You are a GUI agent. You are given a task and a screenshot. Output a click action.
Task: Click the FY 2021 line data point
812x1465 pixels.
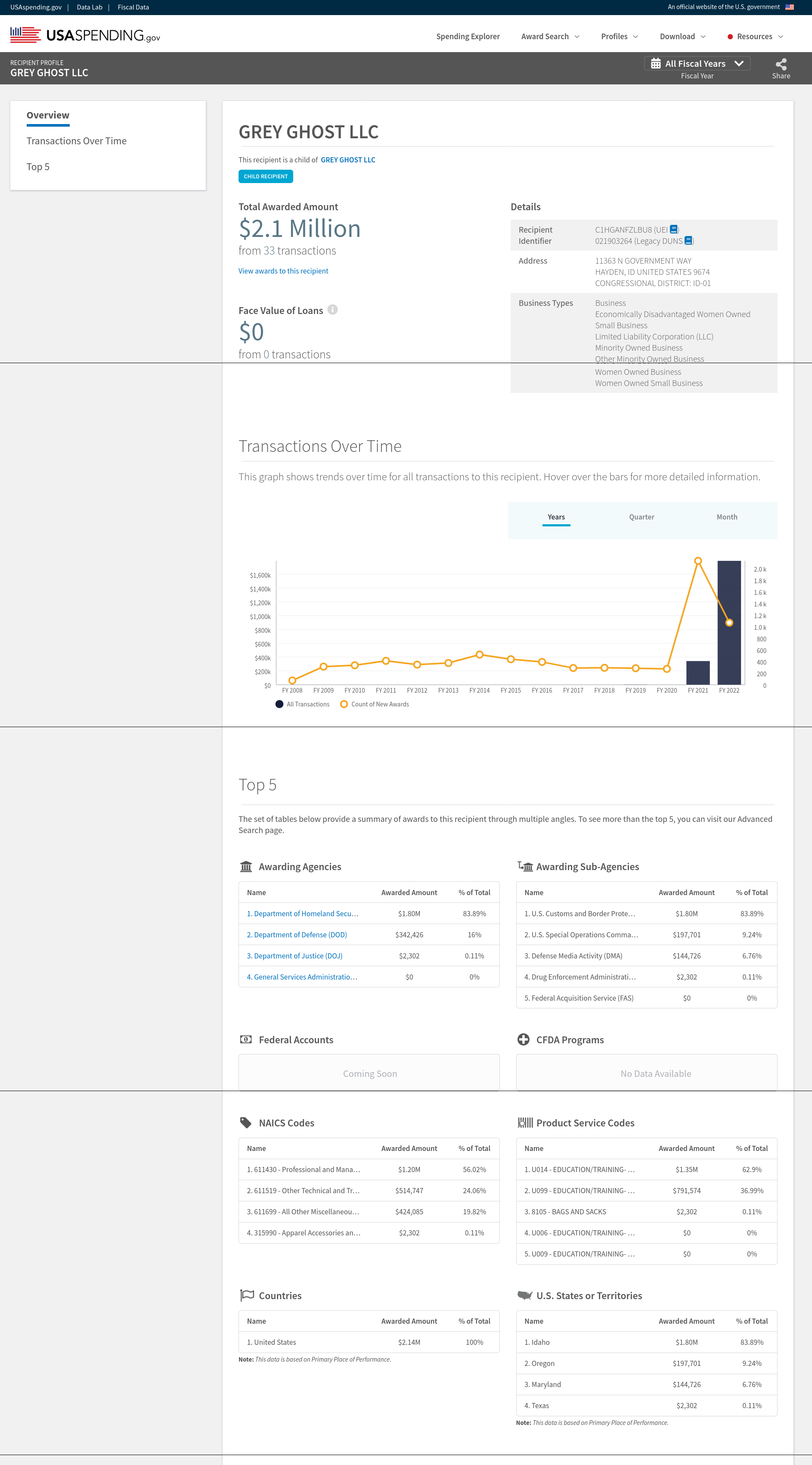click(698, 561)
